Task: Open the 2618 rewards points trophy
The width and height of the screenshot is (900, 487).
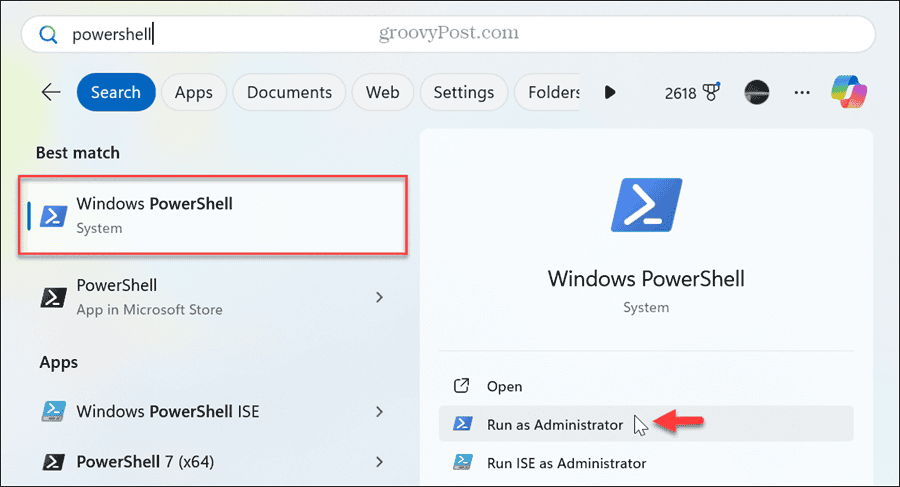Action: (x=692, y=92)
